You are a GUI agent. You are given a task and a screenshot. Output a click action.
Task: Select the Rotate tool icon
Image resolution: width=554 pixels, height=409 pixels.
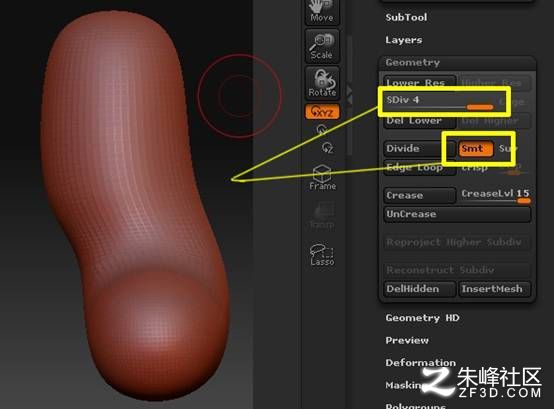(x=322, y=83)
